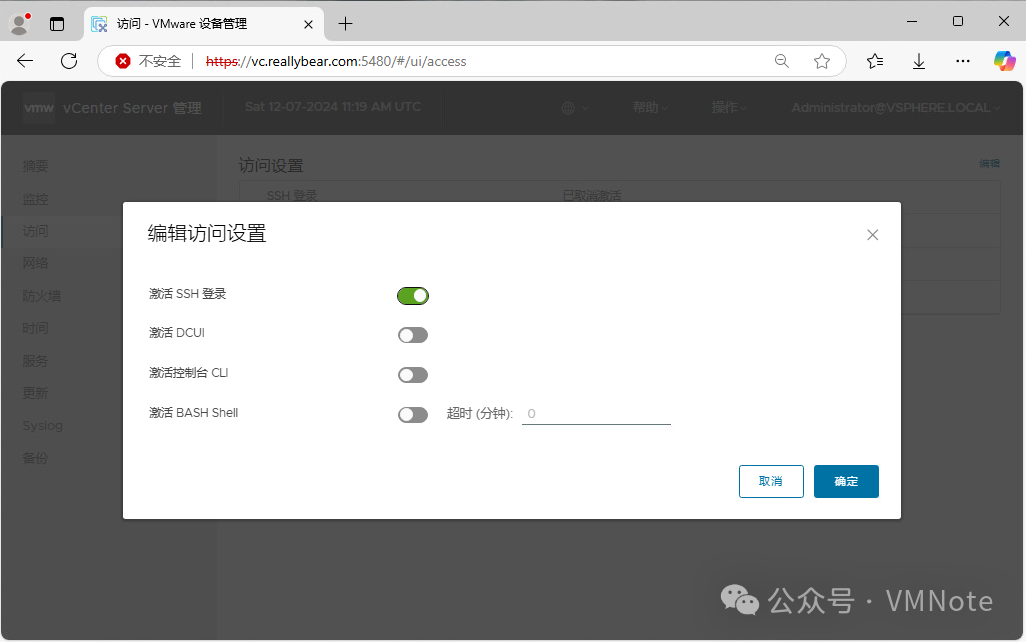
Task: Select 监控 in the sidebar
Action: click(35, 199)
